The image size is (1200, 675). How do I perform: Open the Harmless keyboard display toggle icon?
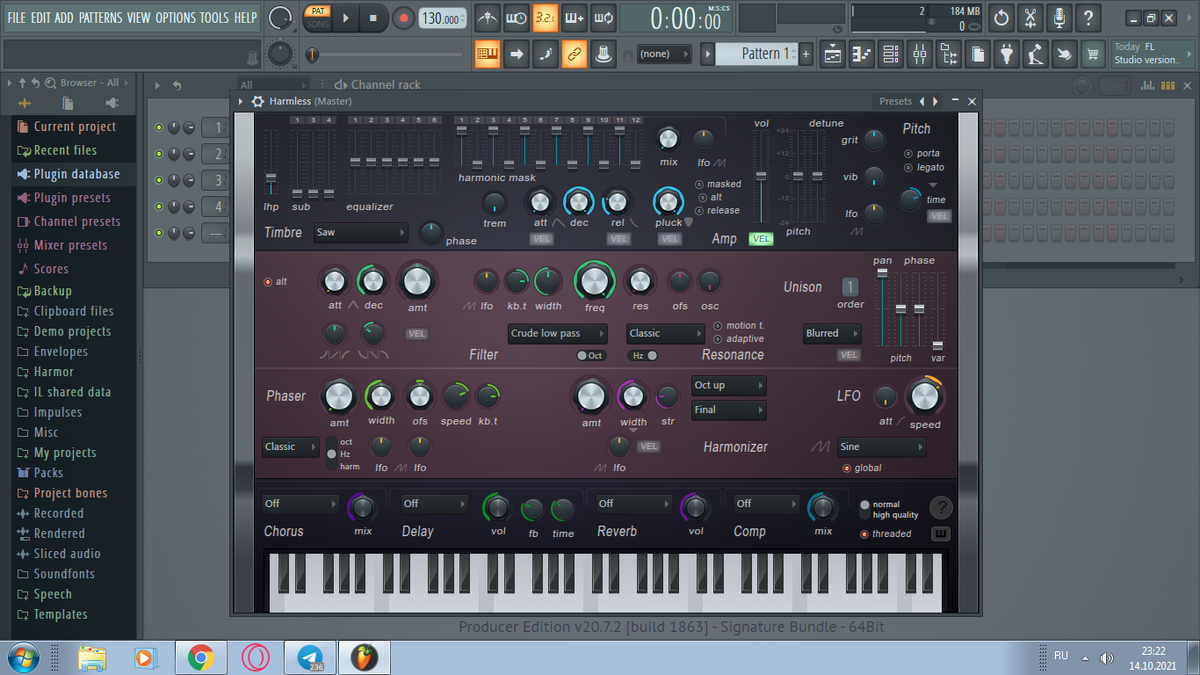[x=940, y=534]
